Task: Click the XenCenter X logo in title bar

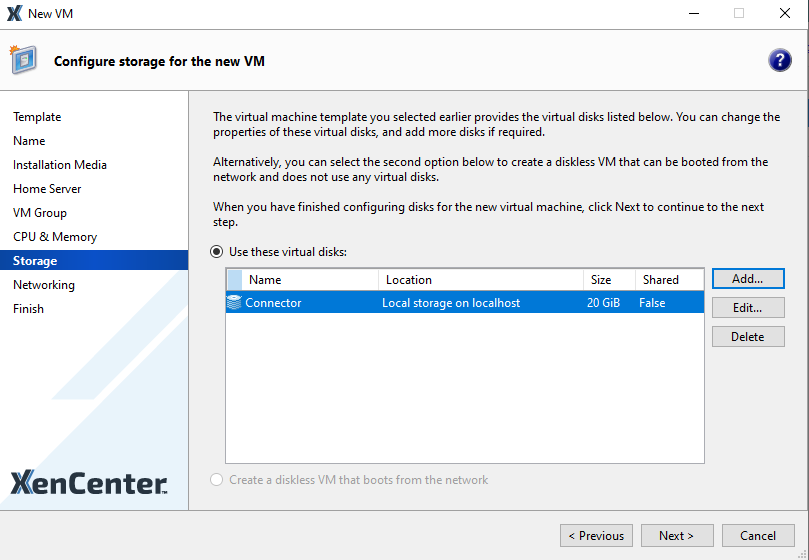Action: (14, 13)
